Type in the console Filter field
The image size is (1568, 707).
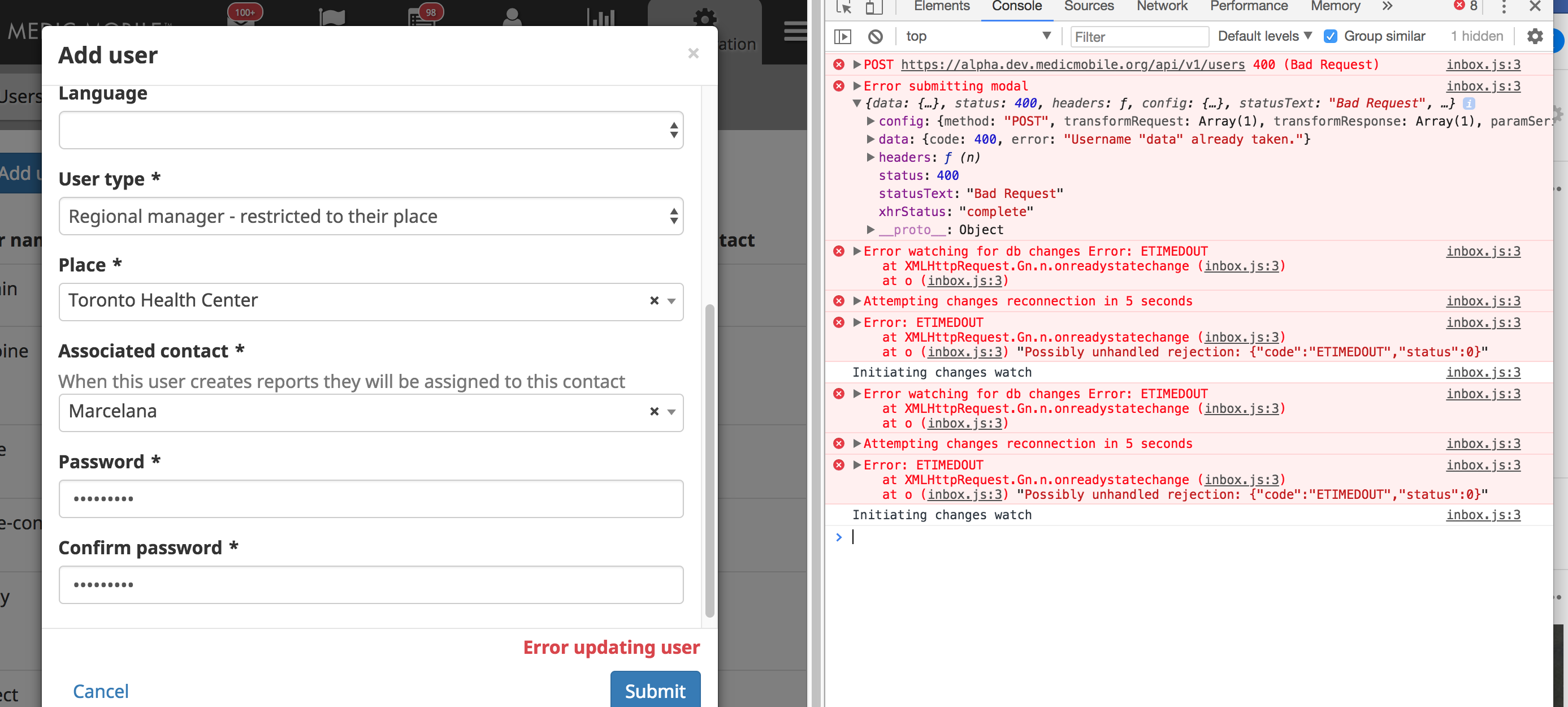(x=1140, y=37)
